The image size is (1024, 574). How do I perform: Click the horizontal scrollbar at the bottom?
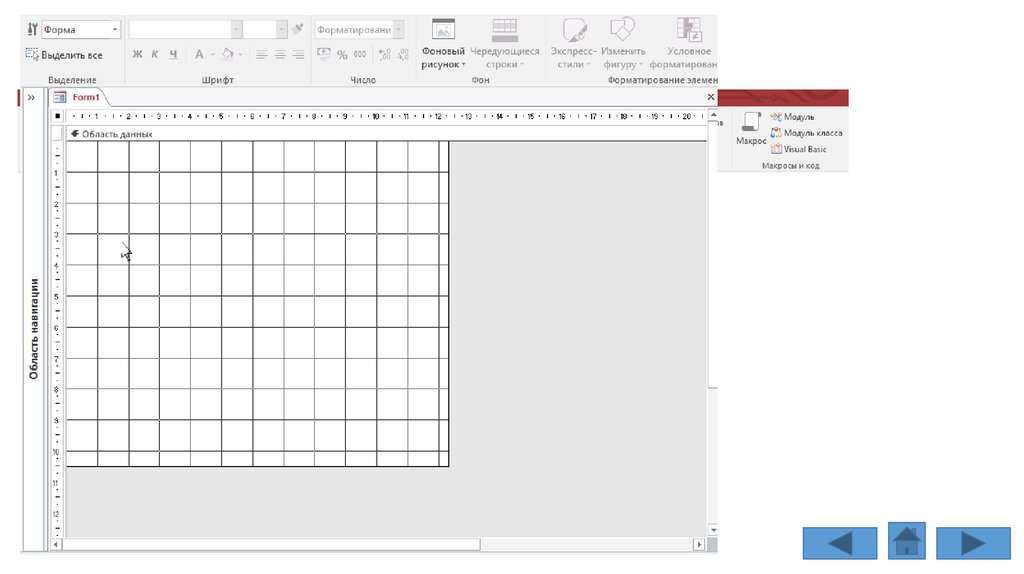271,545
